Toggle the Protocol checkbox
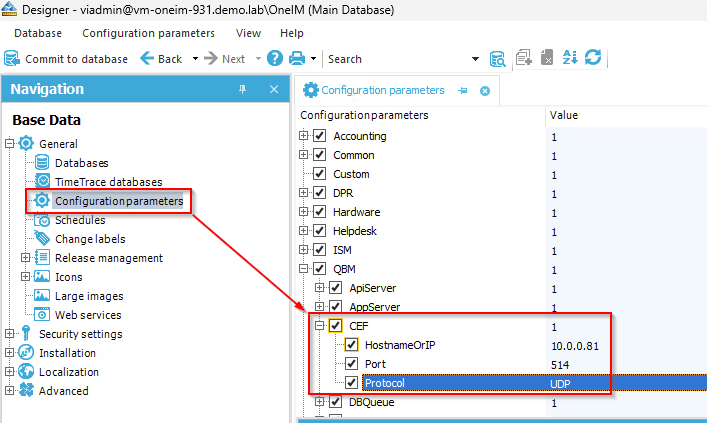707x423 pixels. [x=352, y=382]
